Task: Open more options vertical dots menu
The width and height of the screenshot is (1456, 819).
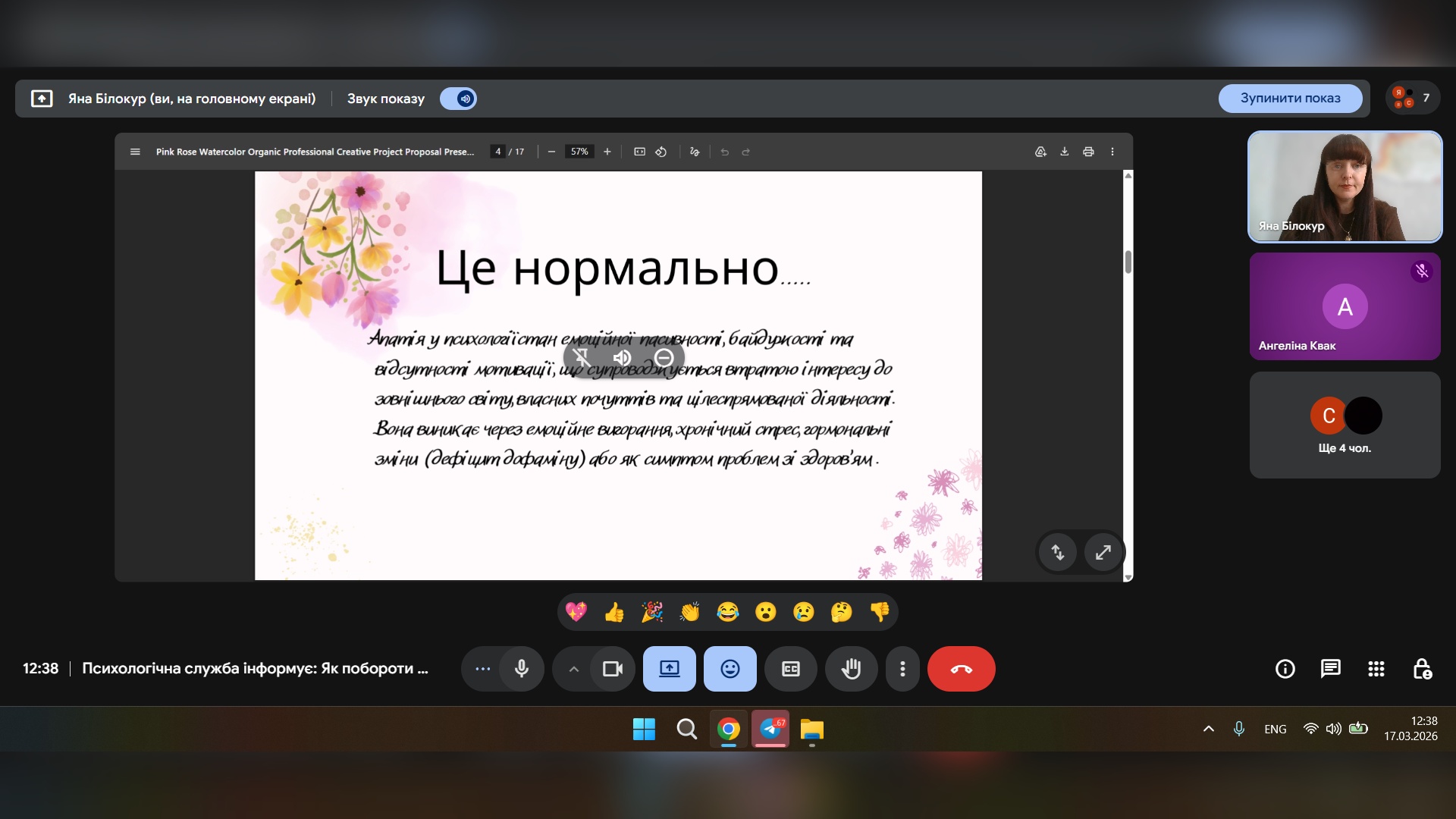Action: click(902, 669)
